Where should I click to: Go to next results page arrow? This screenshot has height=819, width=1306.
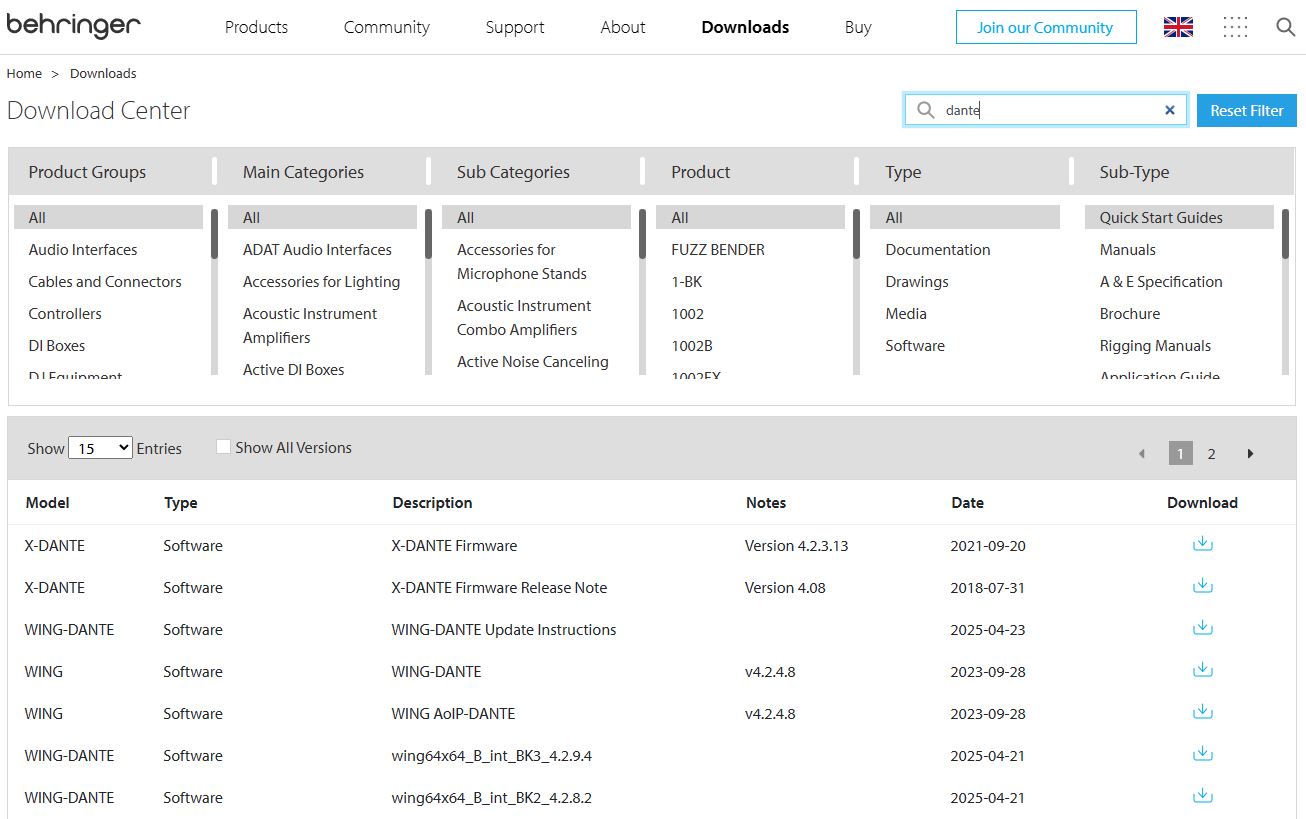click(1250, 454)
